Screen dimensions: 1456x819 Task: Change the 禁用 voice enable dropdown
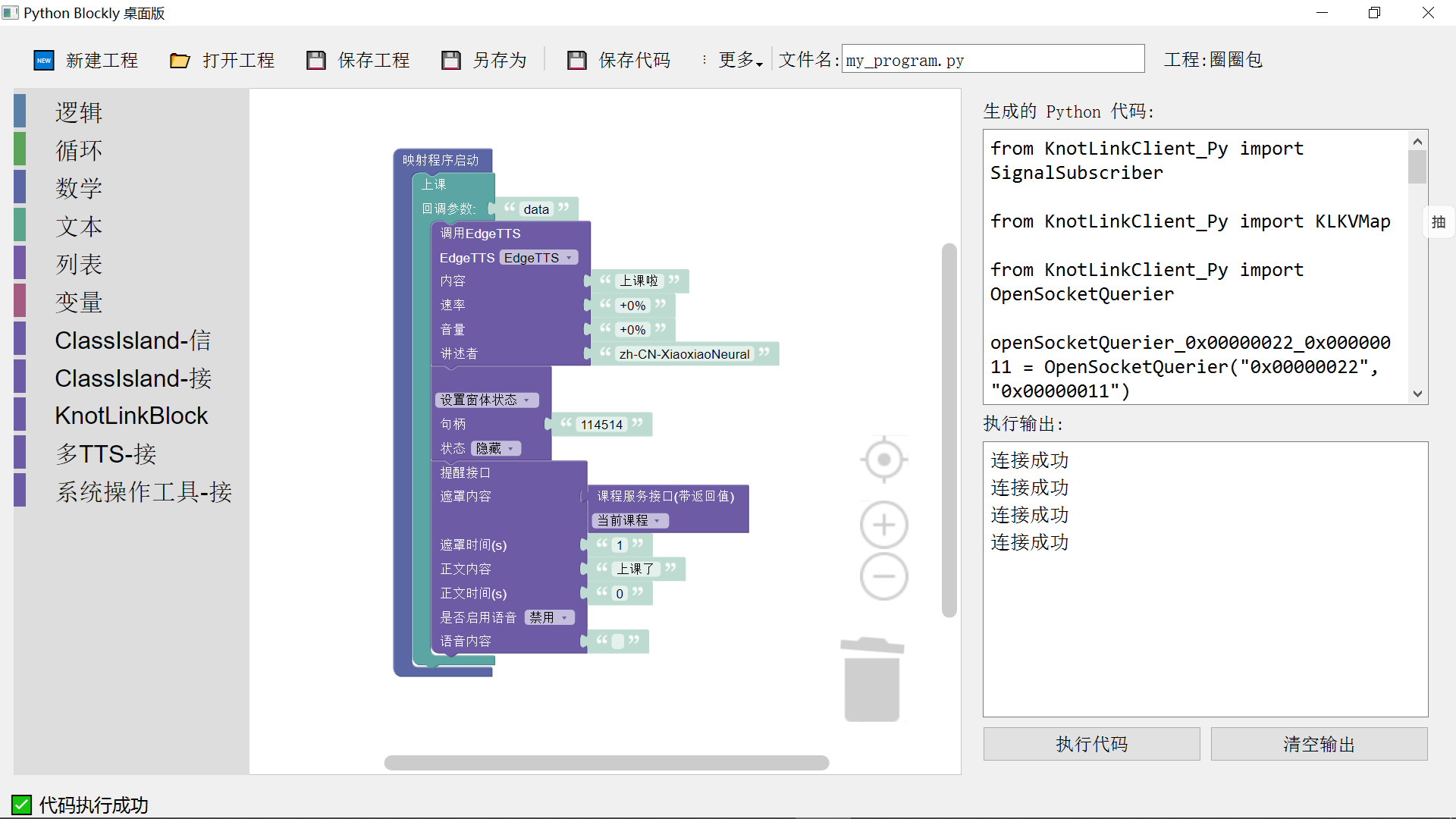click(x=549, y=617)
